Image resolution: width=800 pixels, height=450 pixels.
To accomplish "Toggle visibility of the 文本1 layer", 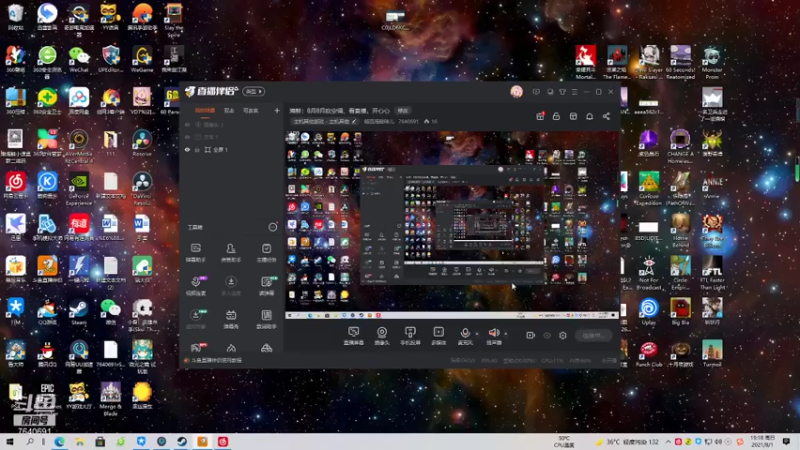I will (187, 137).
